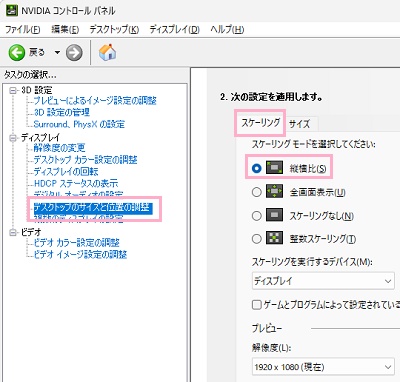Click the スケーリングなし mode icon
Viewport: 400px width, 382px height.
(x=274, y=215)
